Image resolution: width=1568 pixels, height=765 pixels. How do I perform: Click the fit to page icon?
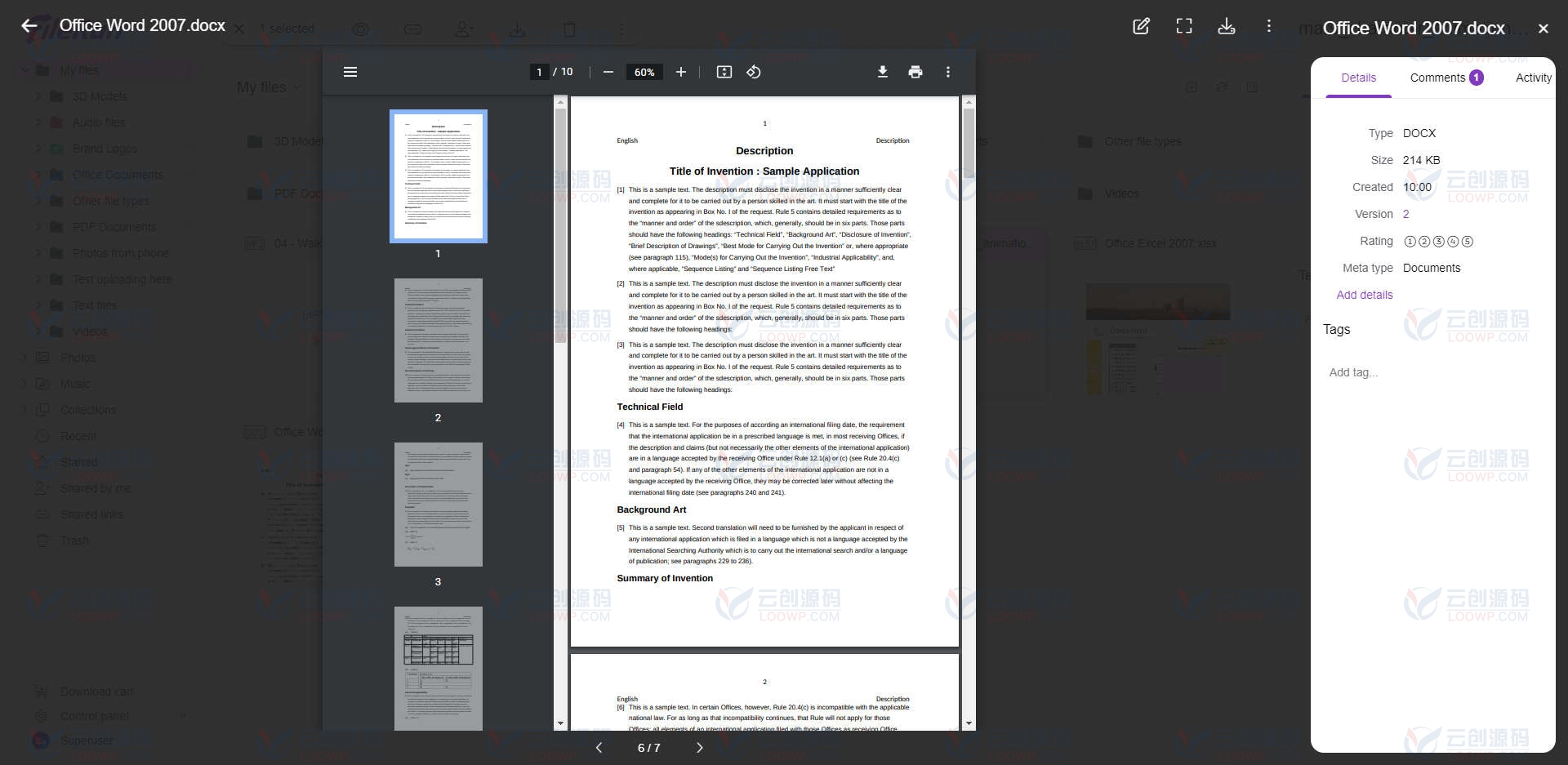click(724, 72)
